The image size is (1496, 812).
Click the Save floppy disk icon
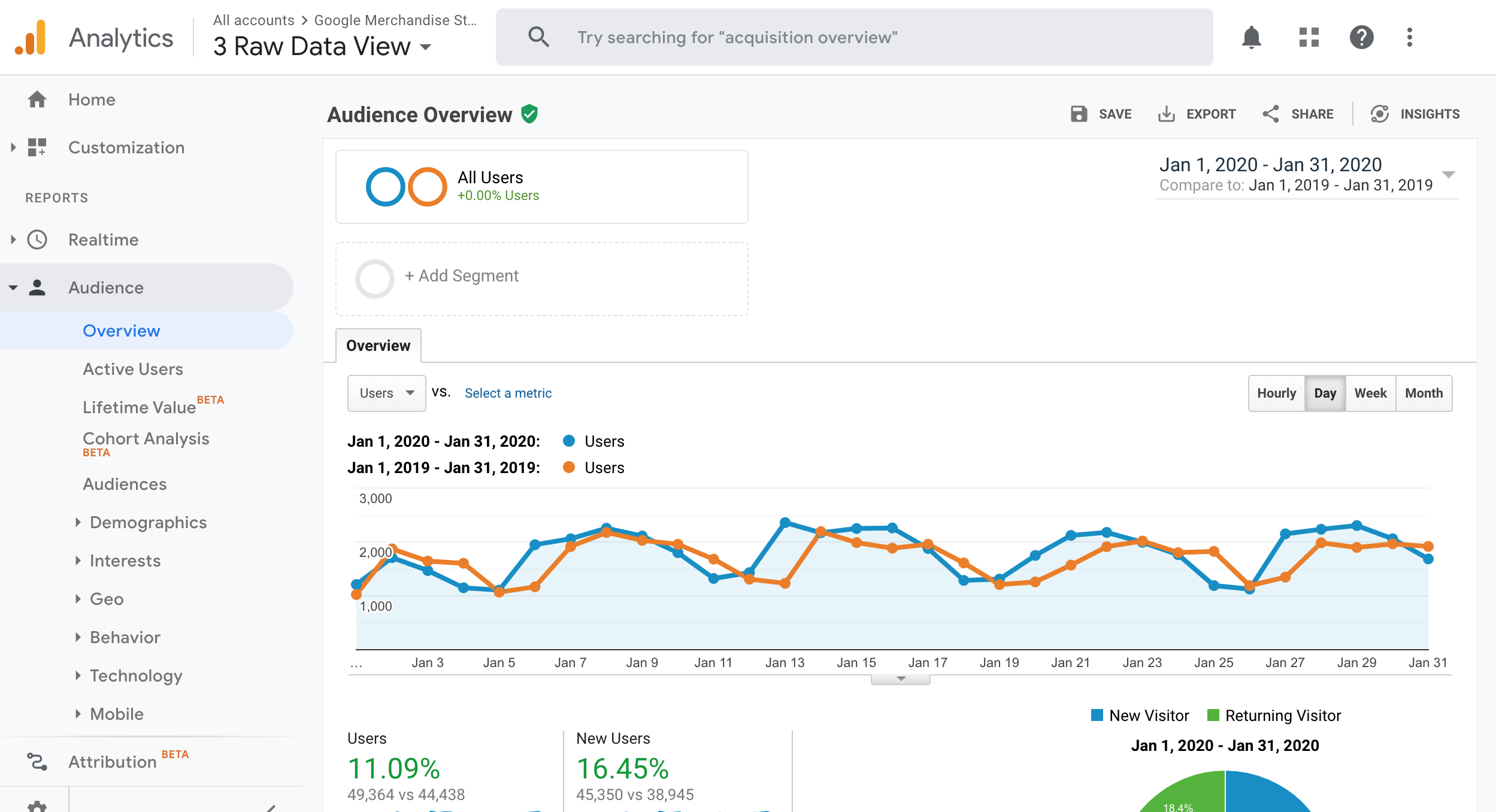(1079, 114)
